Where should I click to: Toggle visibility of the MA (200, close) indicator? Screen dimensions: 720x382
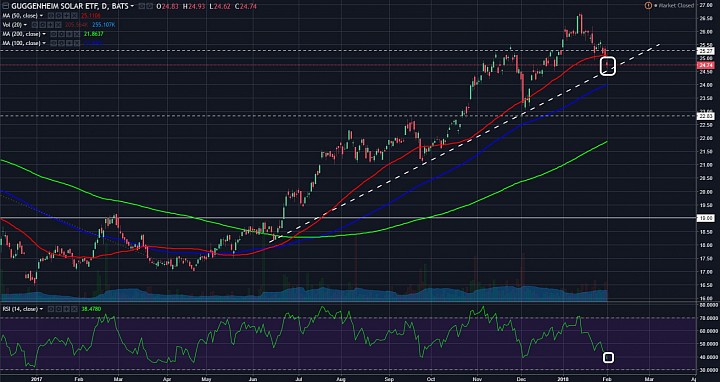54,34
